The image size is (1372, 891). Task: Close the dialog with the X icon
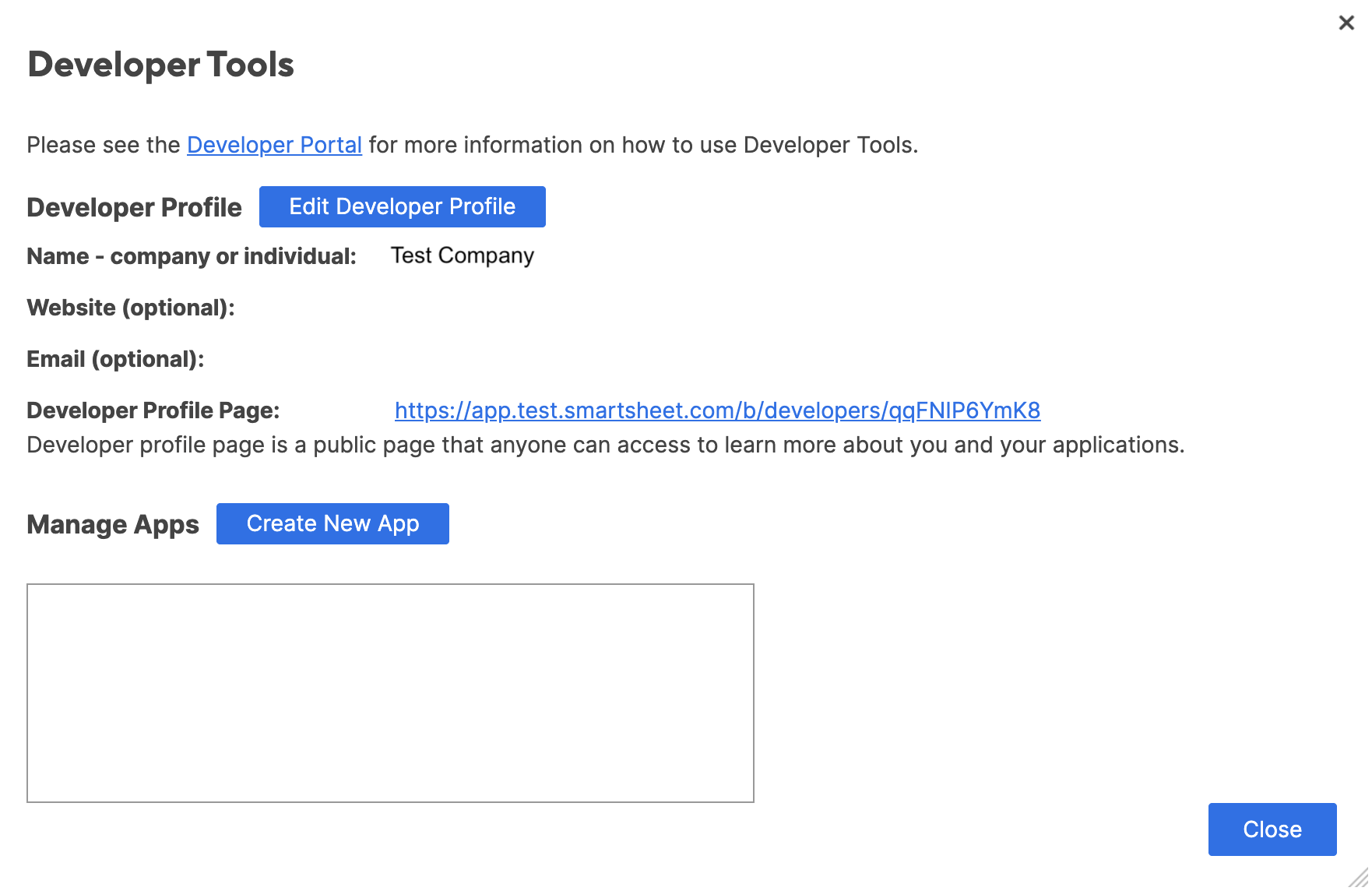(x=1346, y=23)
